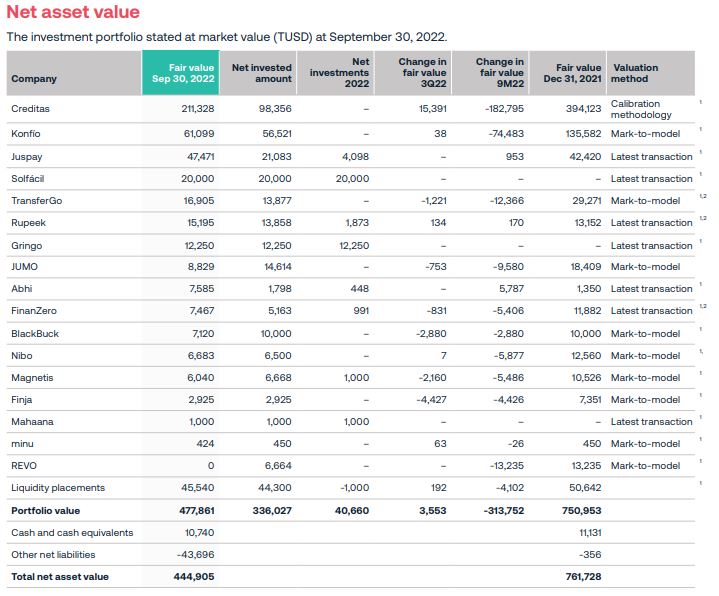
Task: Click the "Net invested amount" column header
Action: [x=261, y=73]
